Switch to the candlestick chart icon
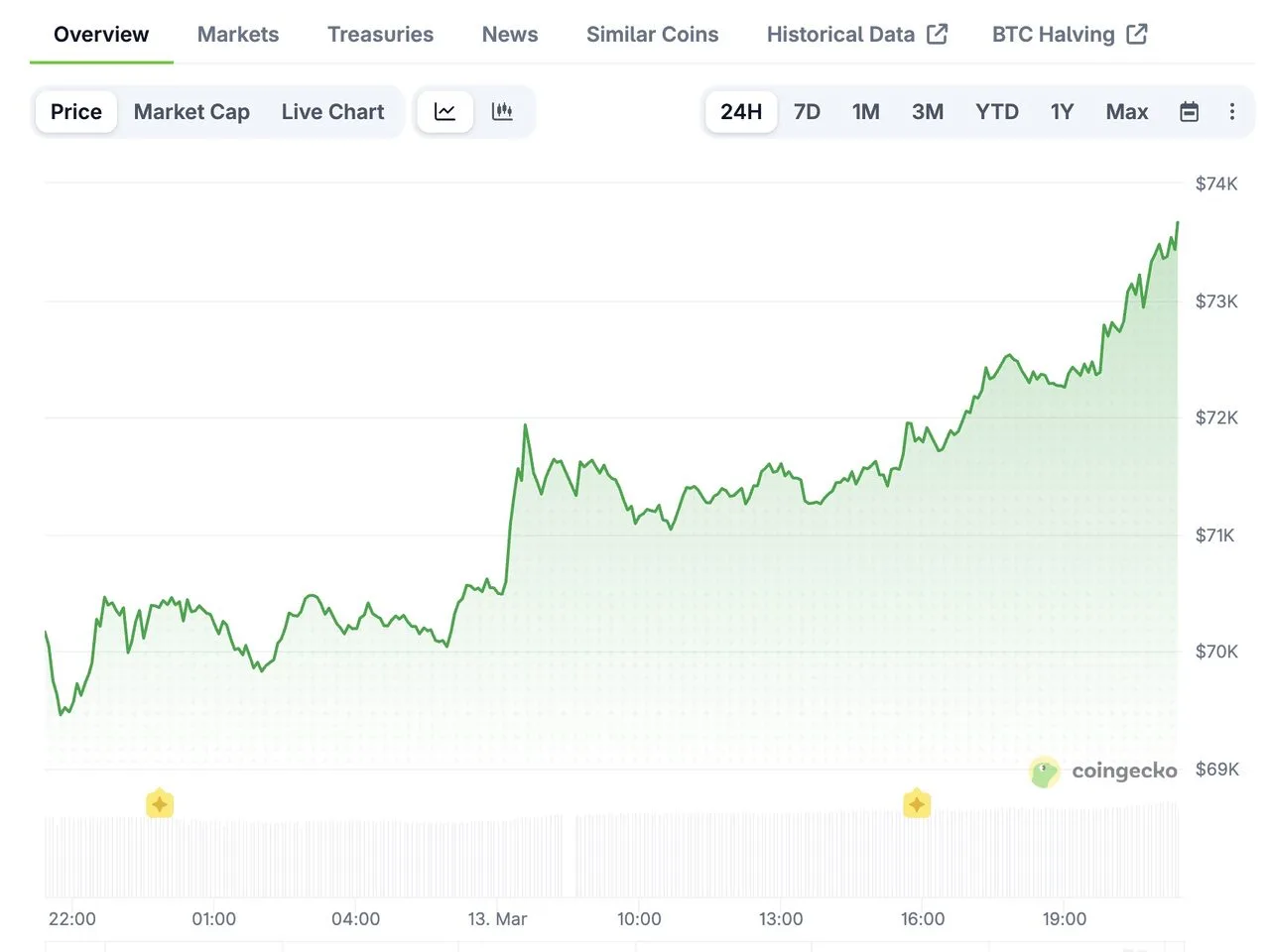The image size is (1270, 952). pyautogui.click(x=503, y=111)
